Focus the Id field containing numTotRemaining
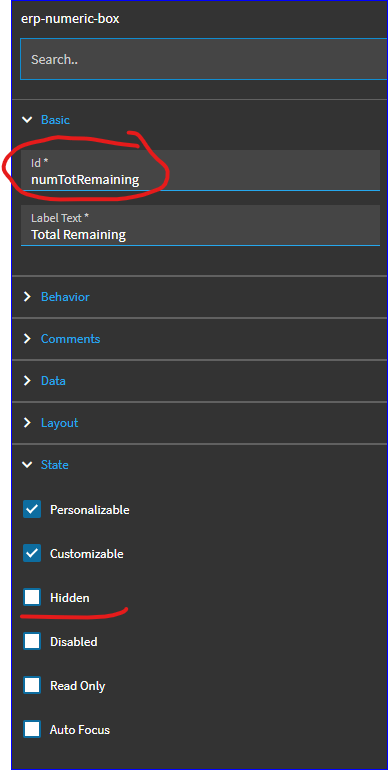The width and height of the screenshot is (388, 770). click(200, 170)
